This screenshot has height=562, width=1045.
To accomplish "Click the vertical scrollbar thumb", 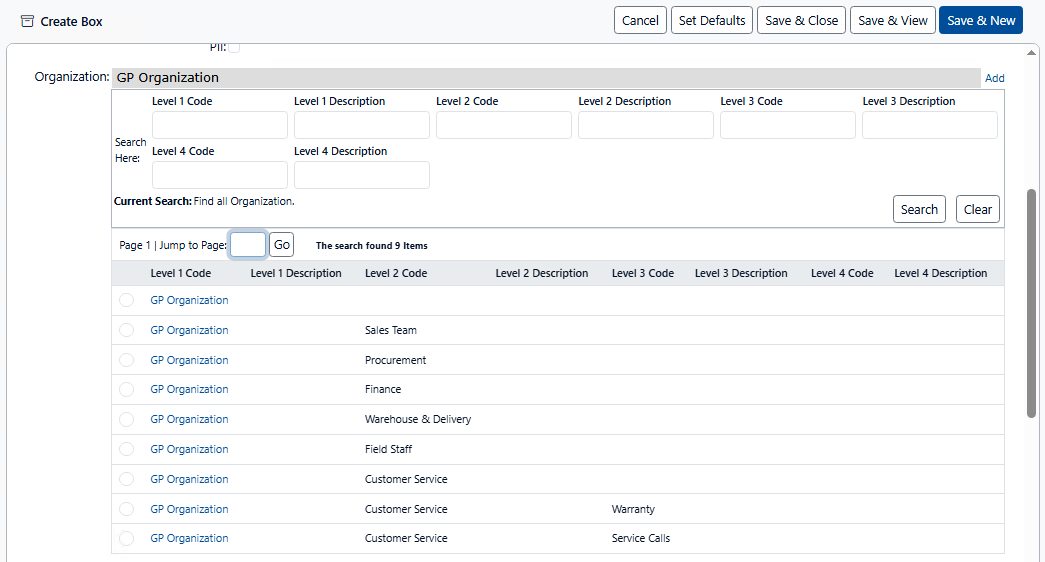I will click(x=1031, y=300).
